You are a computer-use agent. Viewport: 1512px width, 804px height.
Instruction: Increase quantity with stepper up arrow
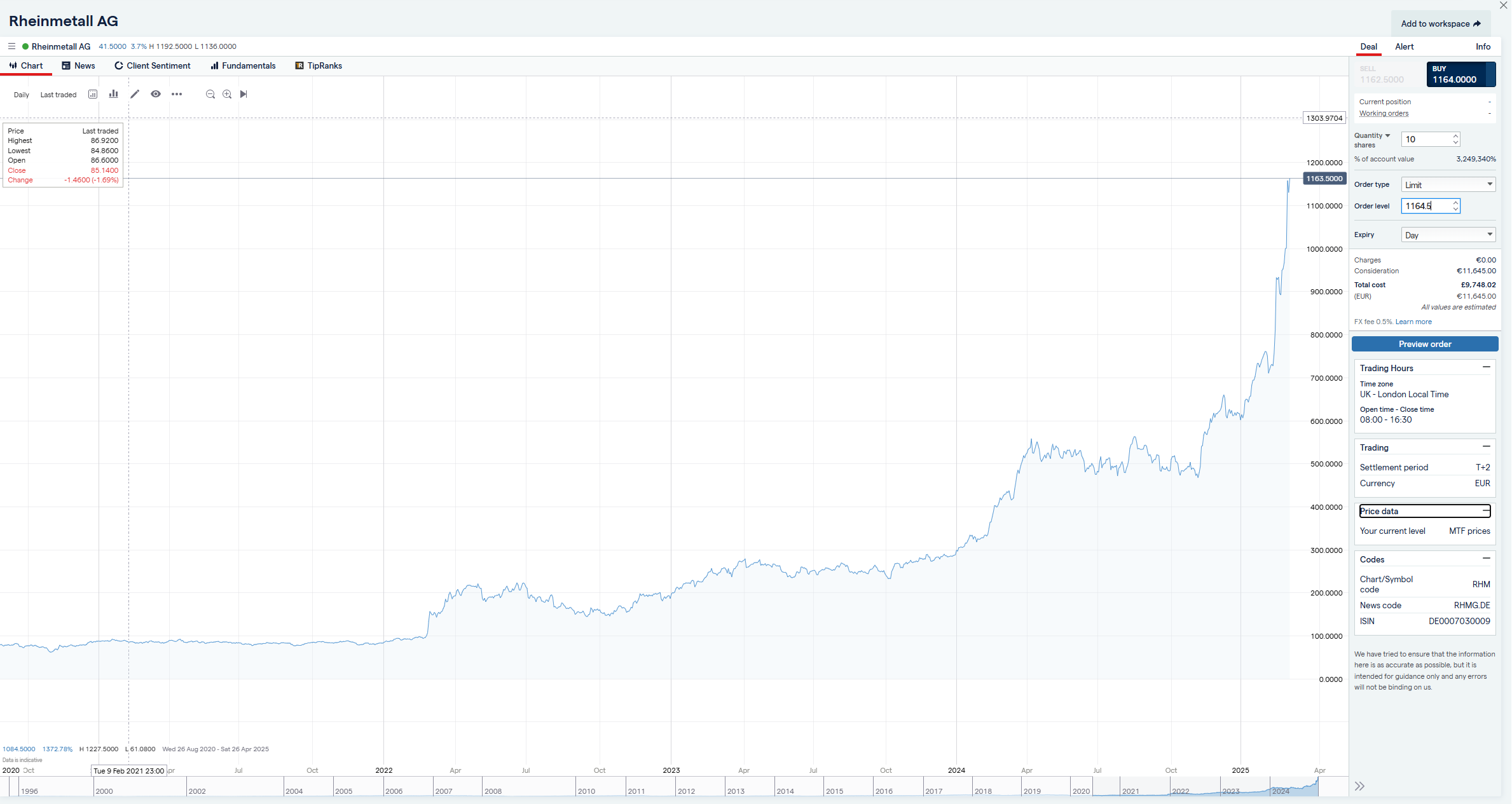coord(1455,136)
